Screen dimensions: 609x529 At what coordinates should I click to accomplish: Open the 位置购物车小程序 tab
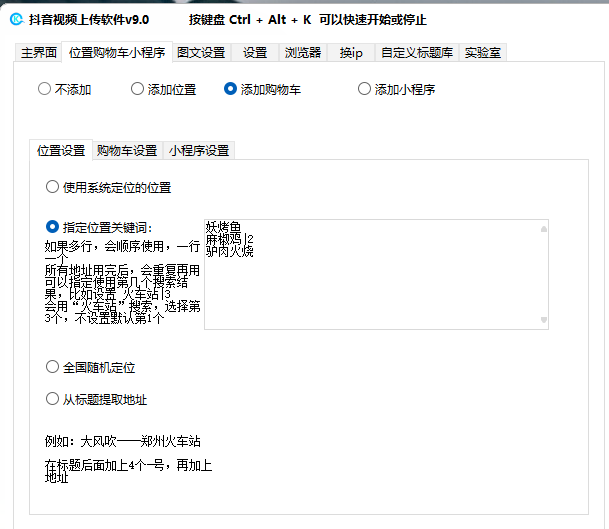tap(117, 52)
